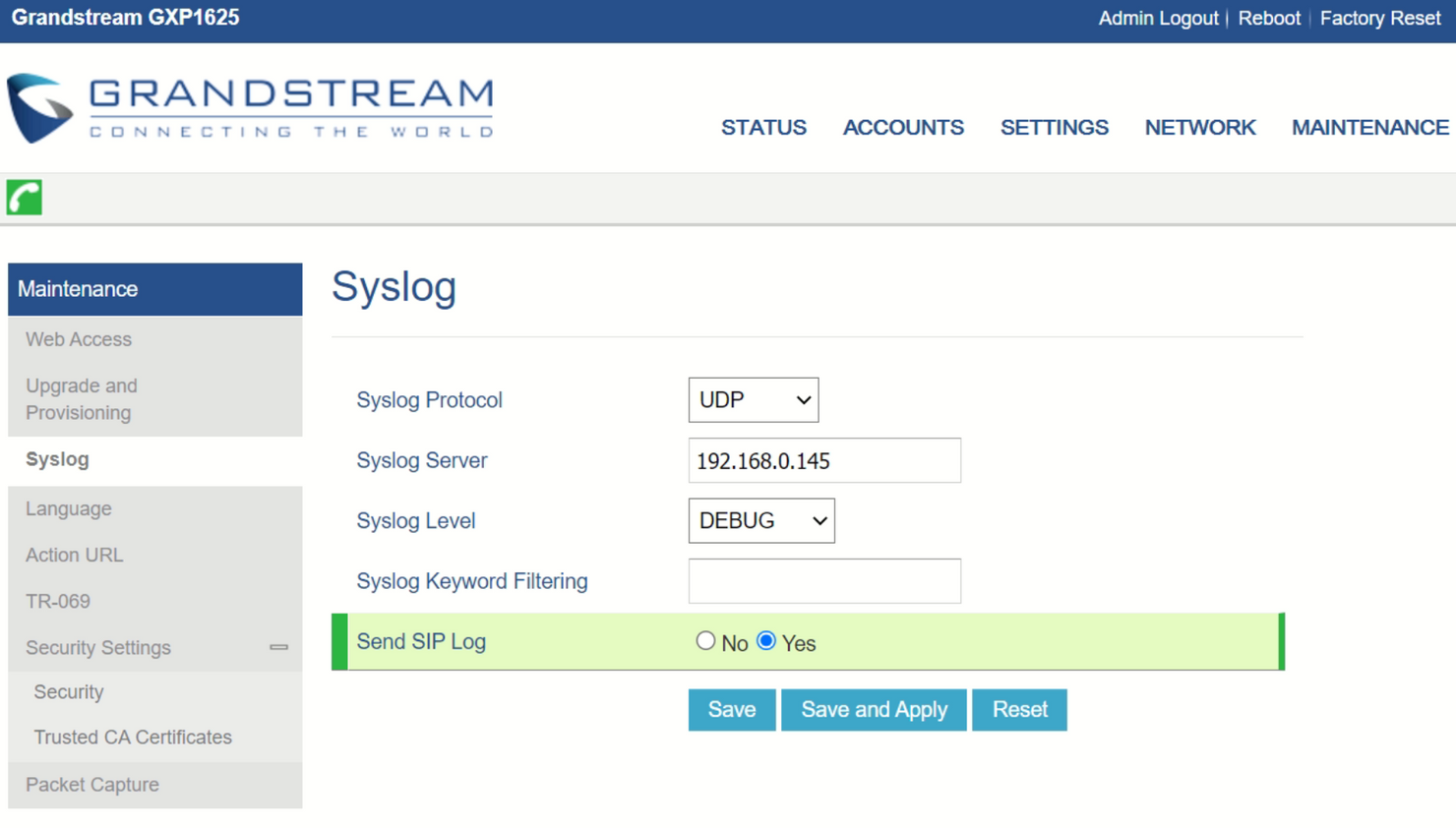Collapse Security Settings minus icon
Image resolution: width=1456 pixels, height=828 pixels.
[x=279, y=647]
